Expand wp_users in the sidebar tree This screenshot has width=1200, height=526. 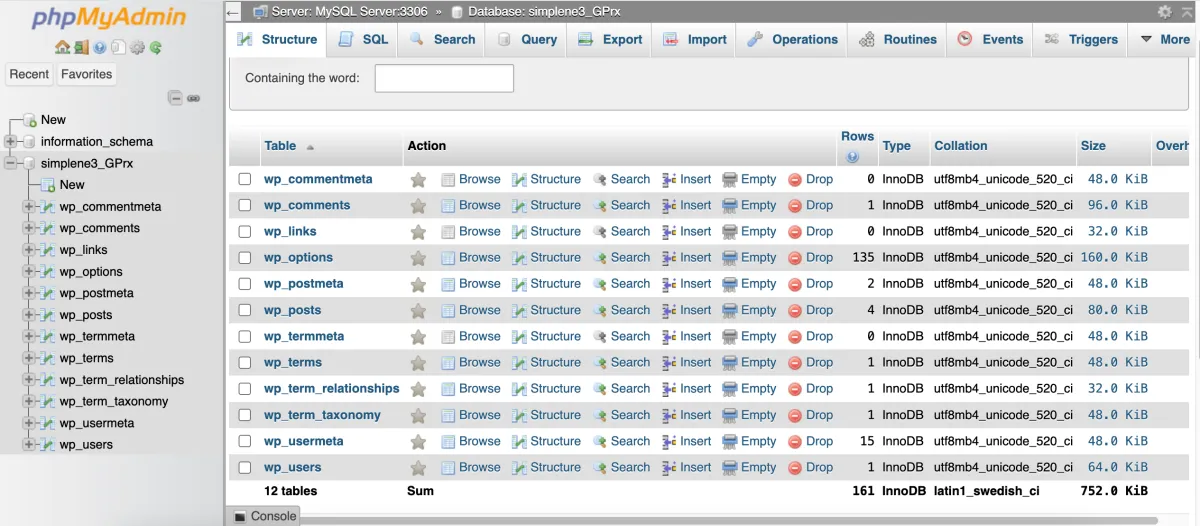[x=29, y=445]
